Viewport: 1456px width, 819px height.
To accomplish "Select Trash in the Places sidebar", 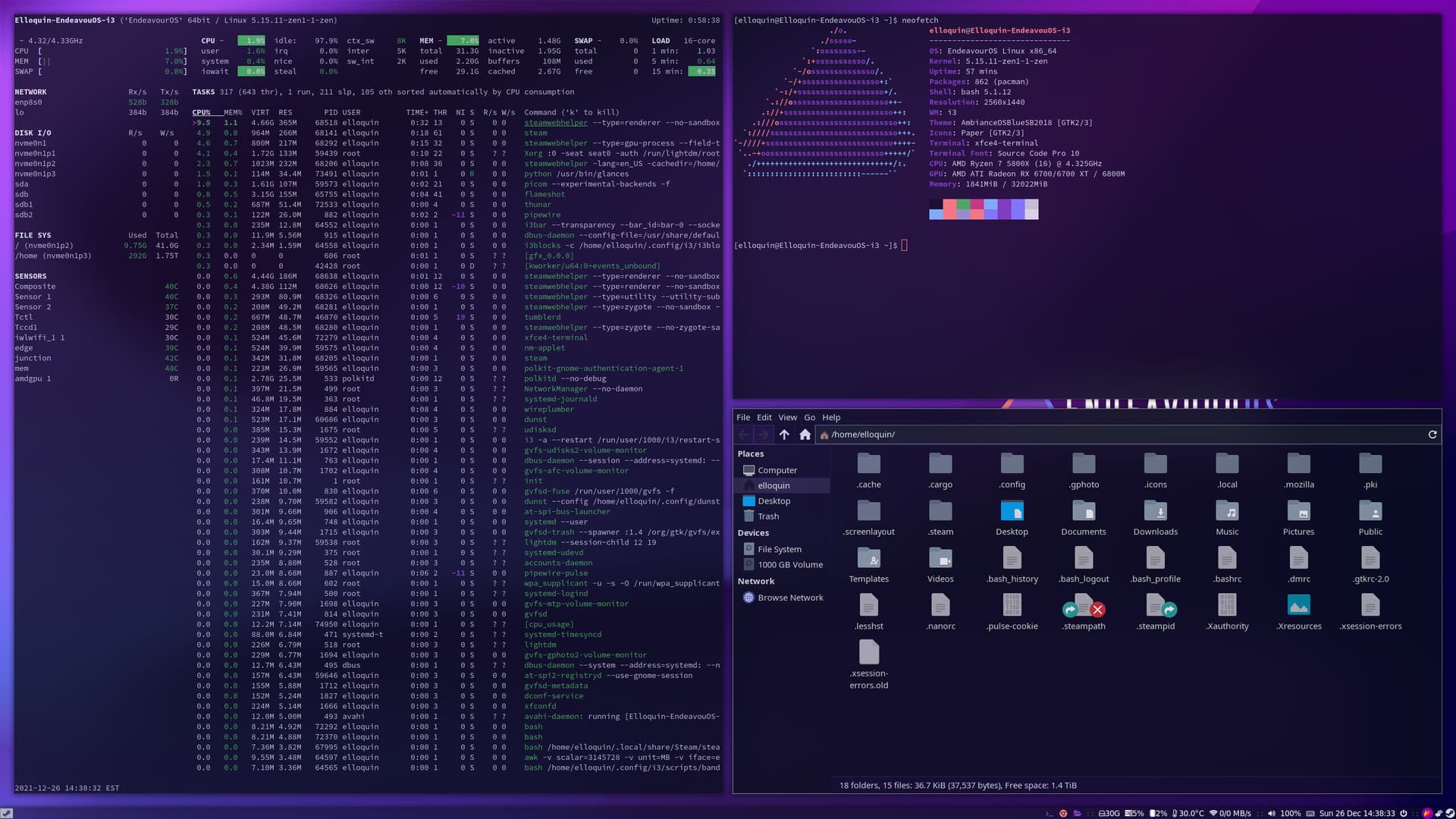I will (767, 516).
